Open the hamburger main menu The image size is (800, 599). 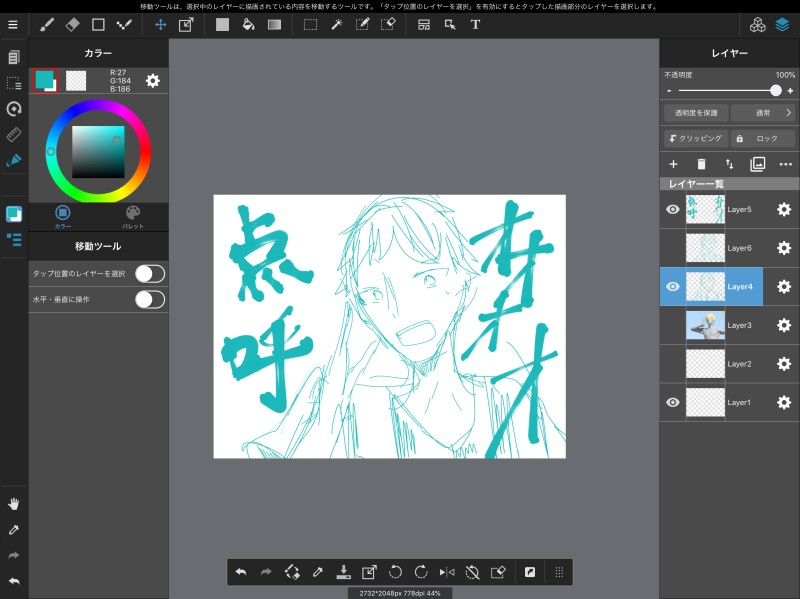click(x=13, y=24)
